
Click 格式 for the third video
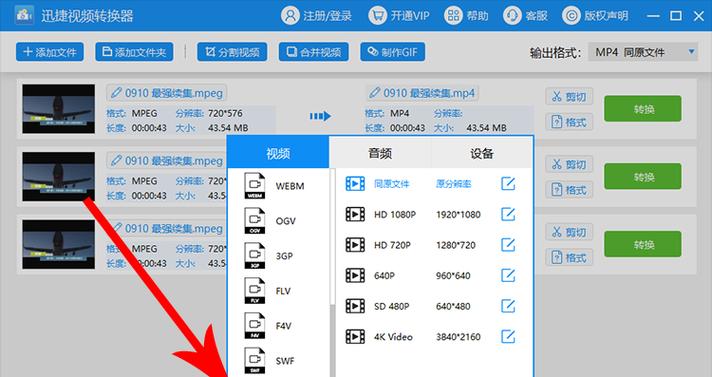pyautogui.click(x=569, y=257)
